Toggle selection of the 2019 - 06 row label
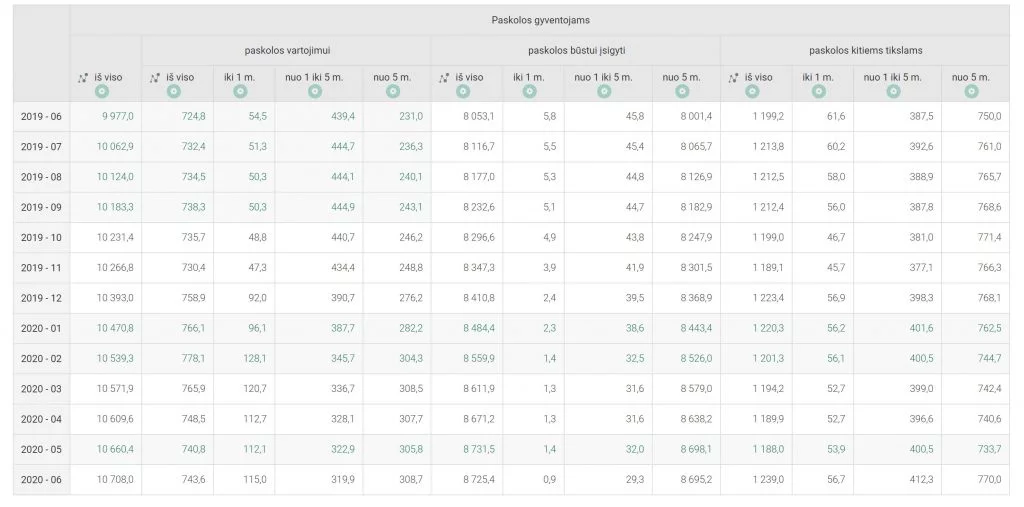 pos(41,116)
